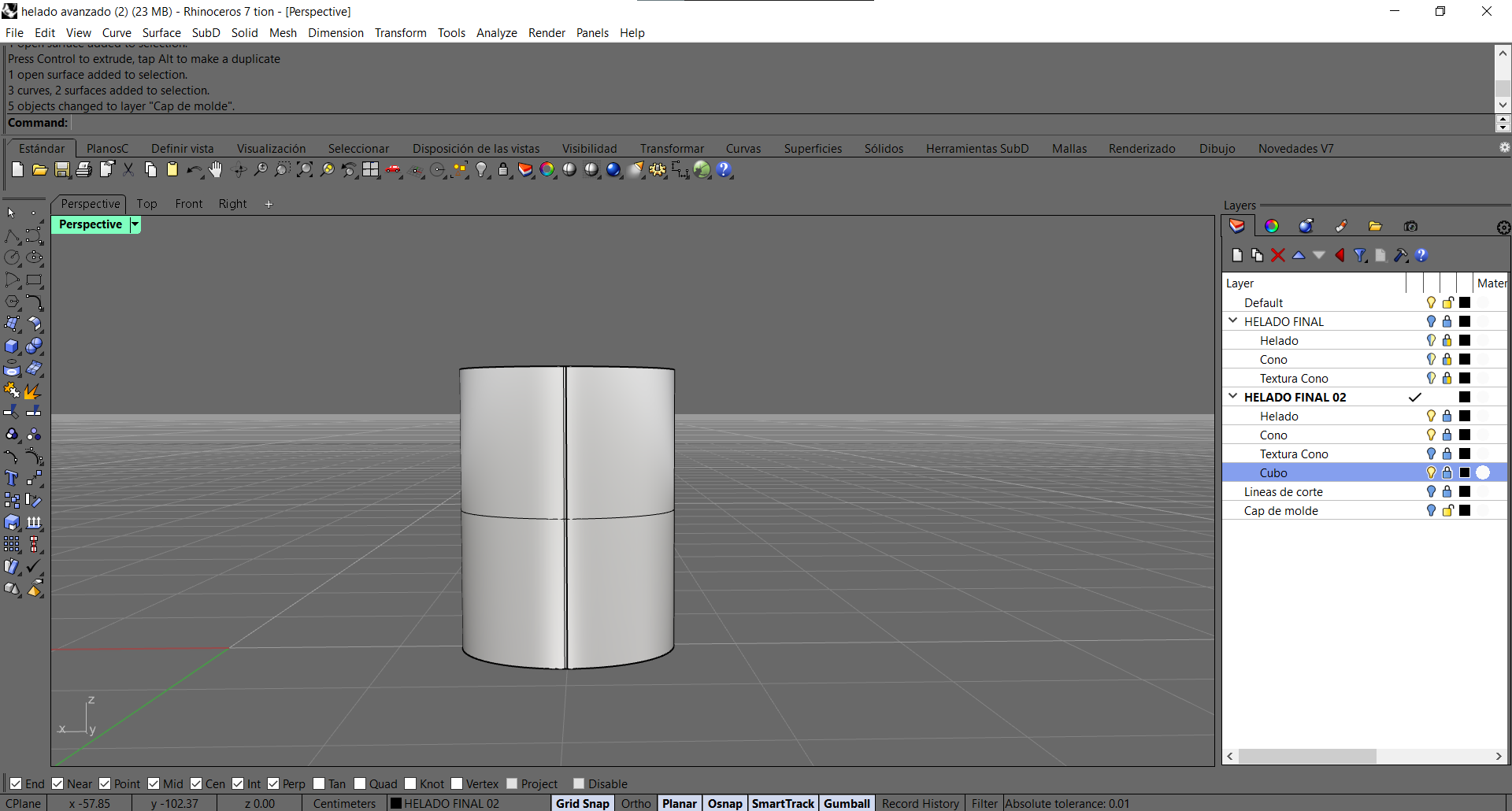Enable the Project osnap checkbox
The image size is (1512, 811).
512,783
